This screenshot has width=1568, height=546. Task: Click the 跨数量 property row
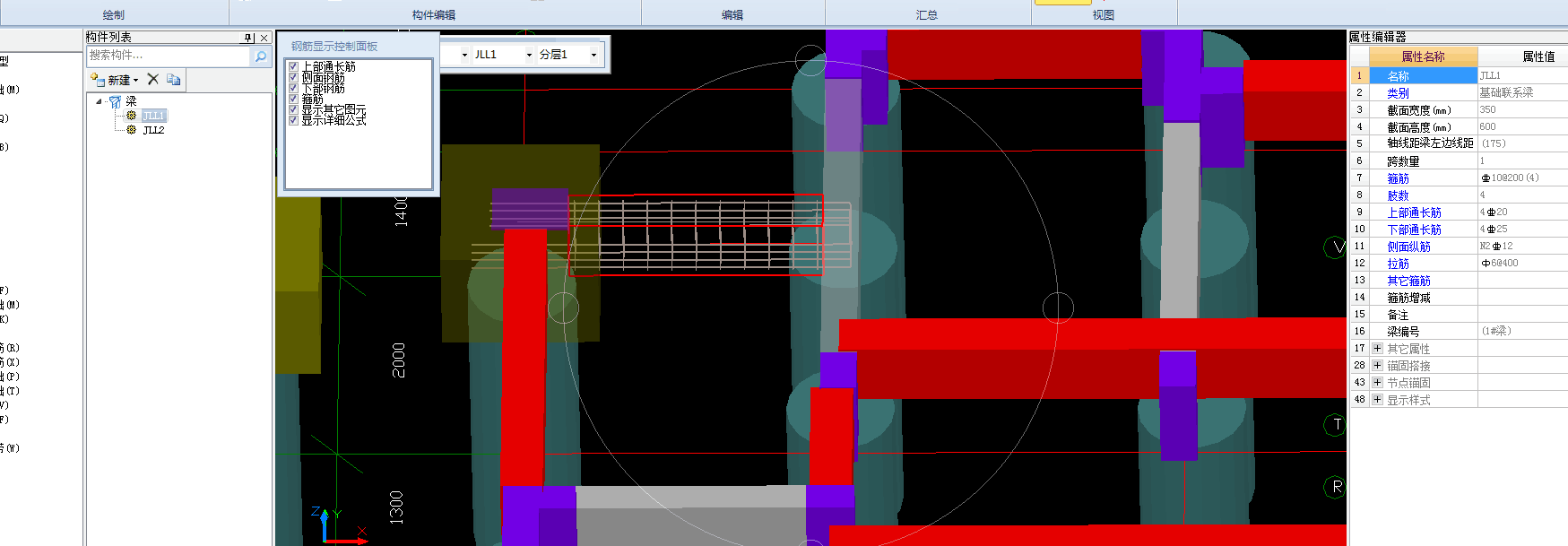[x=1459, y=161]
